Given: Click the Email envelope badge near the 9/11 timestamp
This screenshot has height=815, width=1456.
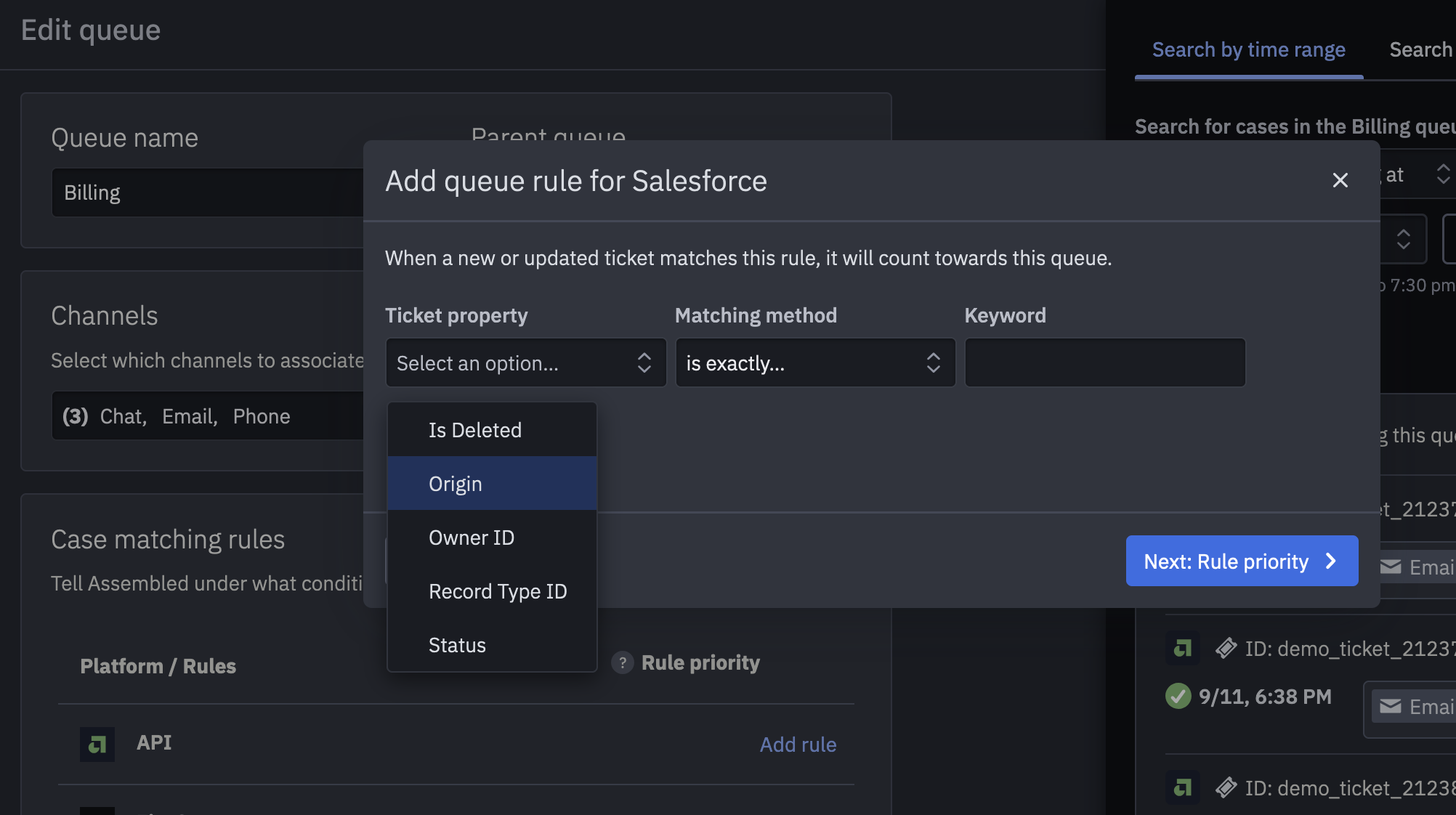Looking at the screenshot, I should [1390, 706].
